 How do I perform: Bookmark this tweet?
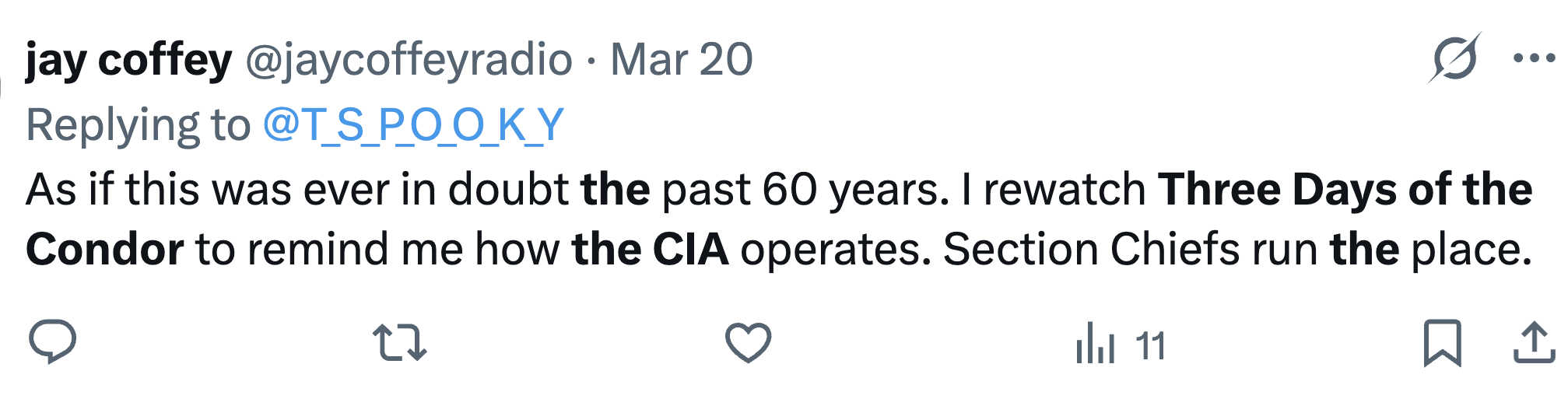[1442, 343]
